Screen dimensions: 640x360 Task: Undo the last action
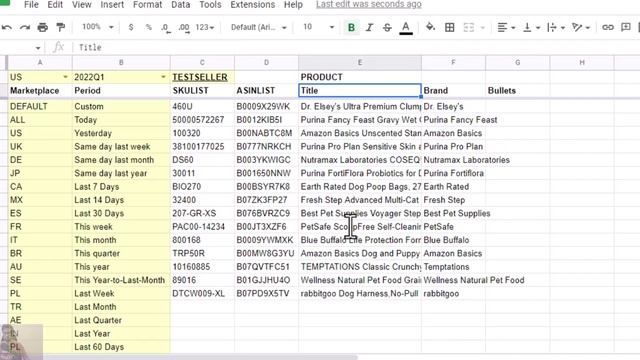(x=7, y=27)
